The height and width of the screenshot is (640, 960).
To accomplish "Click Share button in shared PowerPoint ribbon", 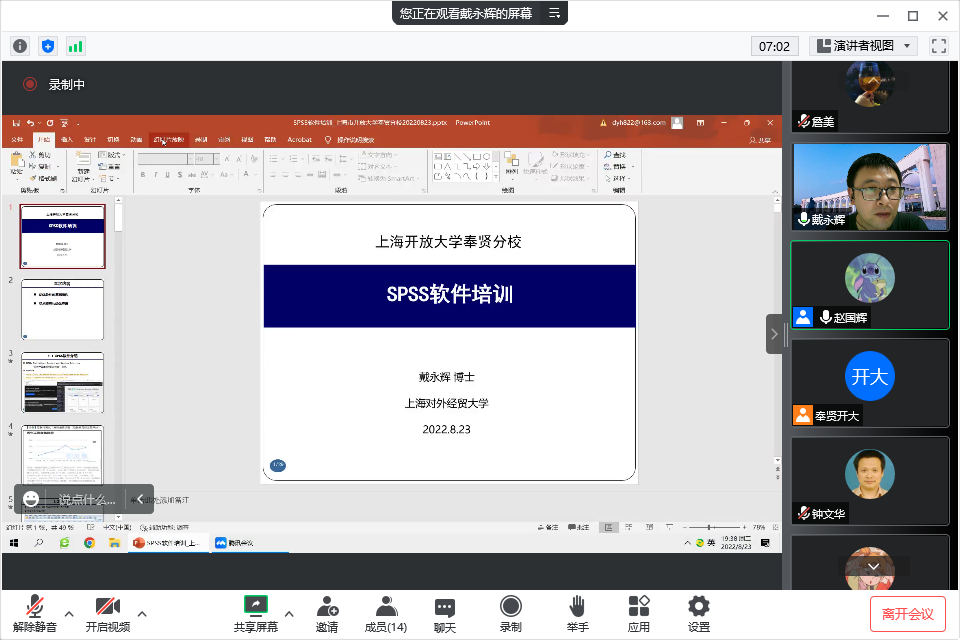I will coord(760,140).
